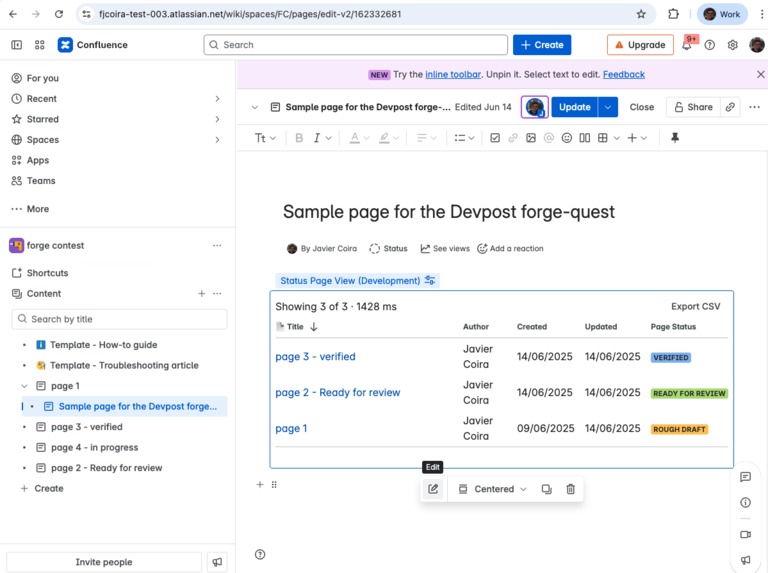The image size is (768, 573).
Task: Collapse the page header chevron
Action: (x=255, y=107)
